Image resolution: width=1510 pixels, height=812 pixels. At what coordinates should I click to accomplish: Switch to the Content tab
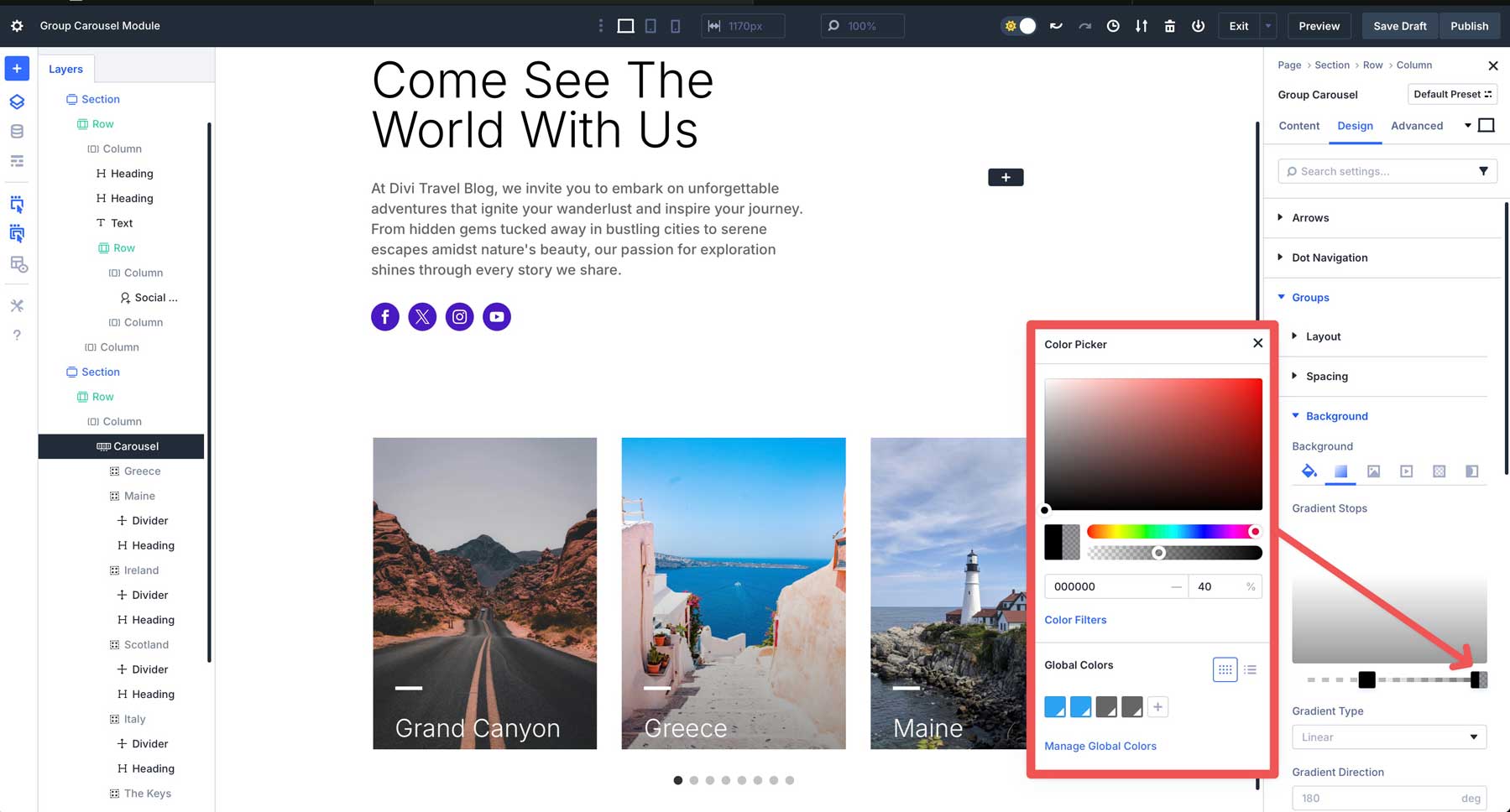coord(1298,126)
